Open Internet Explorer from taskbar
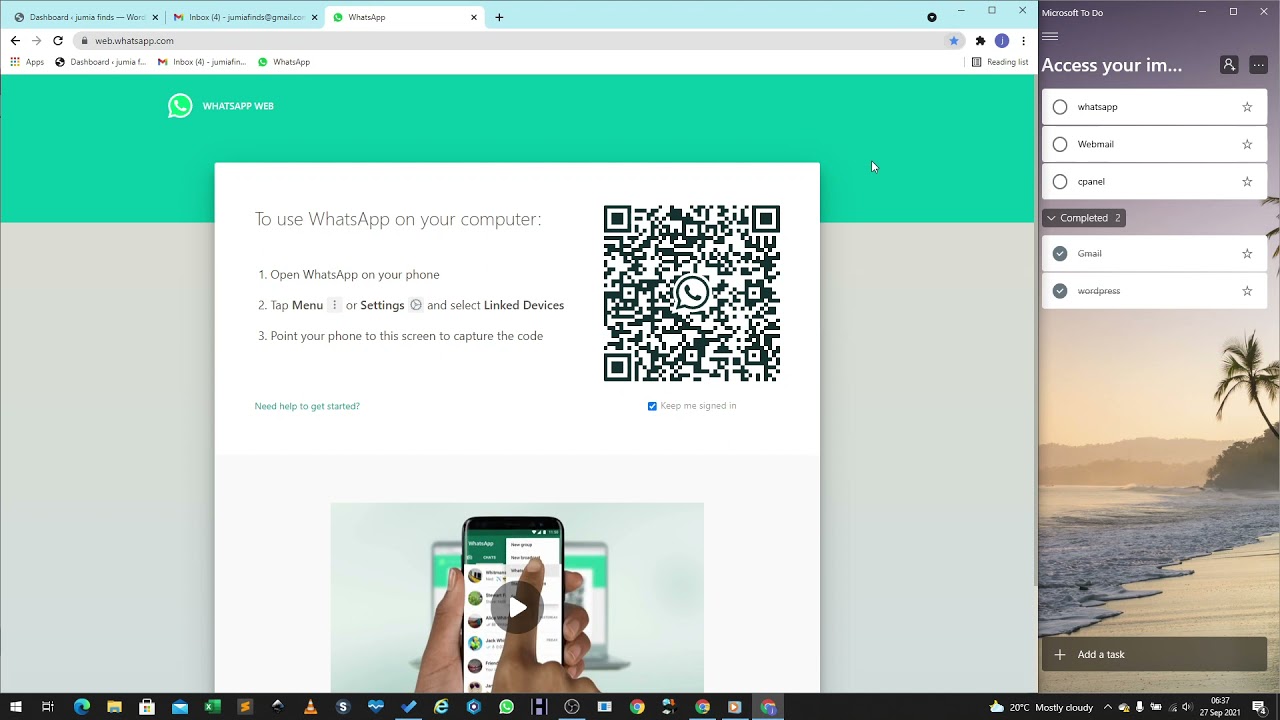Screen dimensions: 1280x720 [x=441, y=707]
